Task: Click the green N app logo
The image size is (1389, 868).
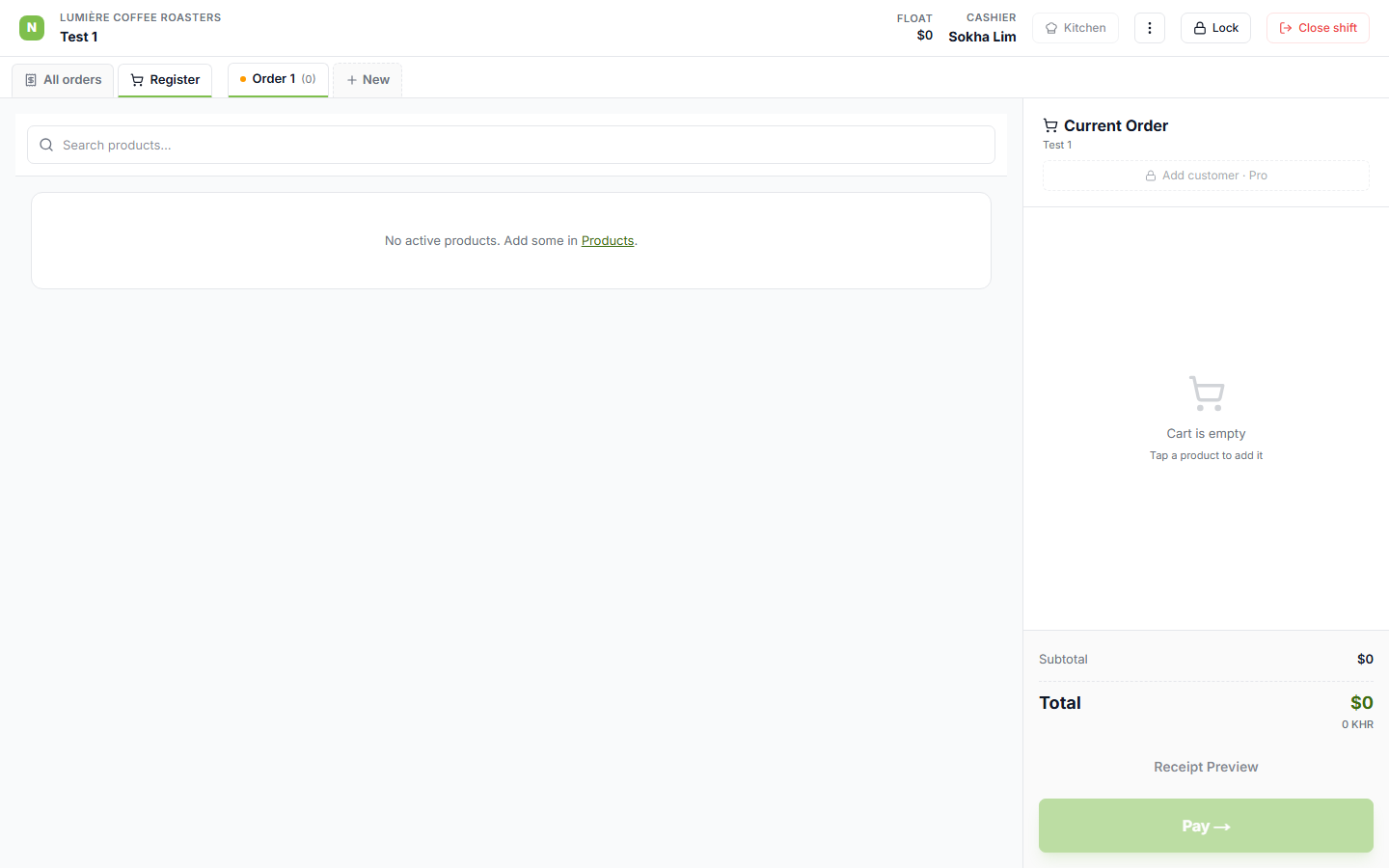Action: tap(32, 28)
